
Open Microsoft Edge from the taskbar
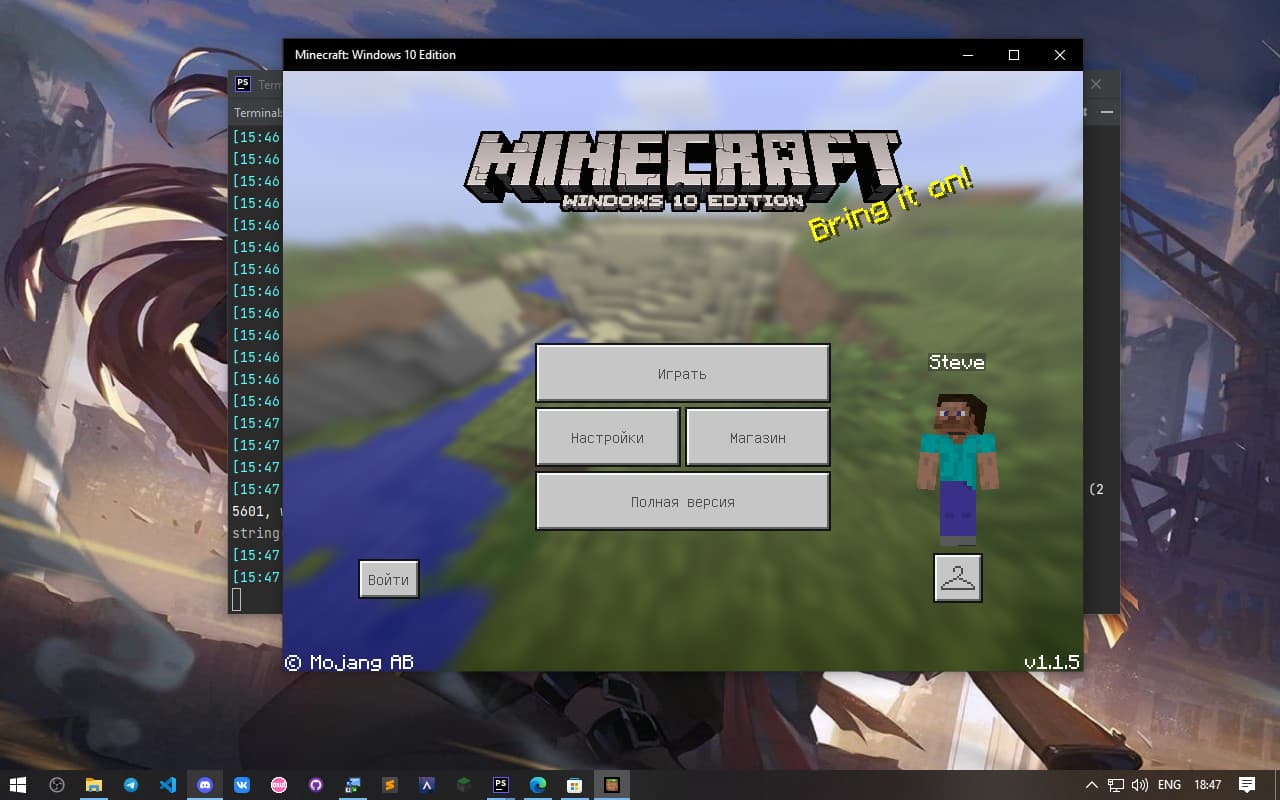pos(538,785)
